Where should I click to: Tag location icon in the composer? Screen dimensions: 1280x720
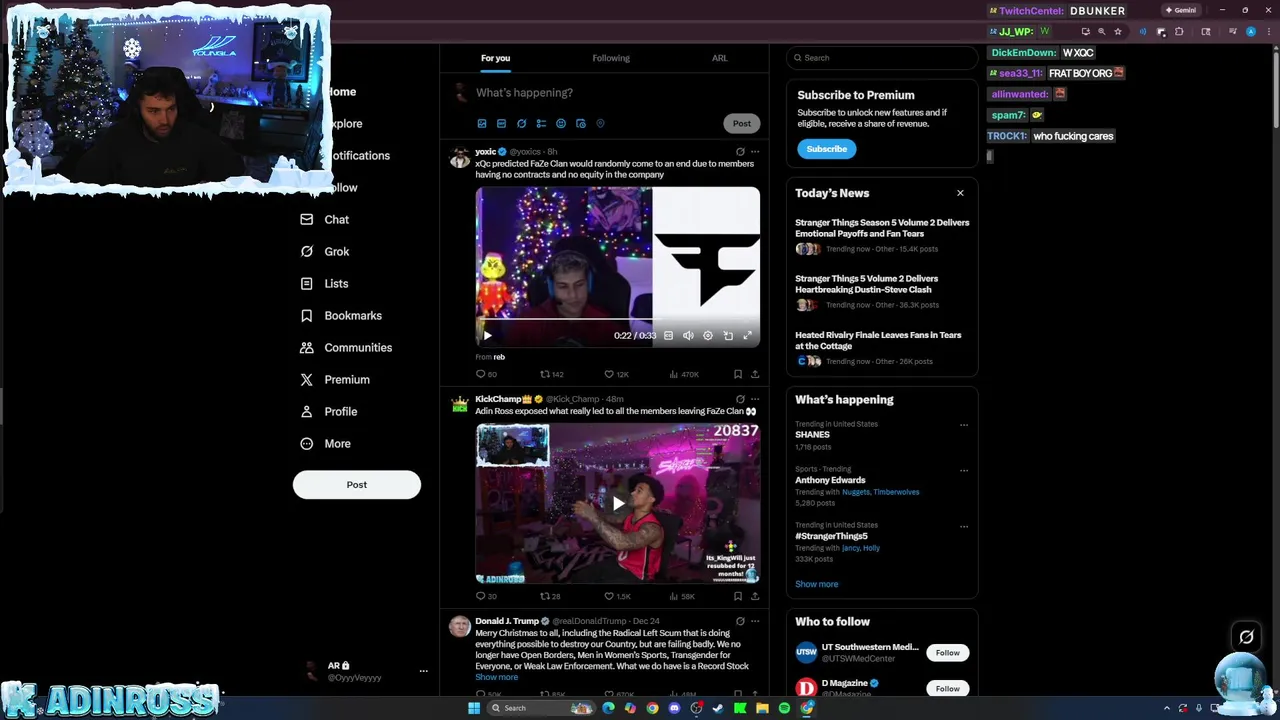pyautogui.click(x=600, y=123)
